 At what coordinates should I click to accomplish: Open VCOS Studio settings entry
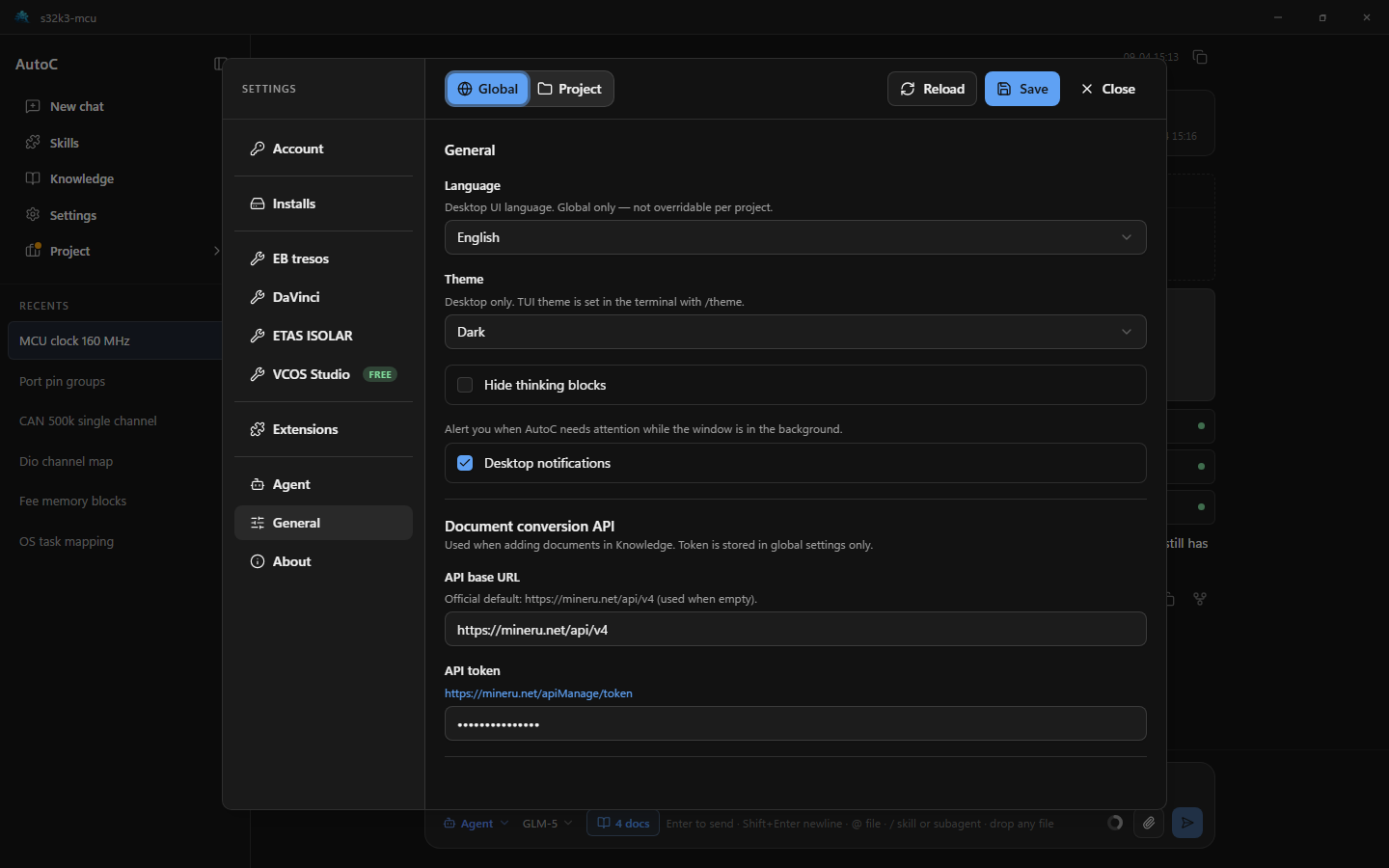(323, 374)
